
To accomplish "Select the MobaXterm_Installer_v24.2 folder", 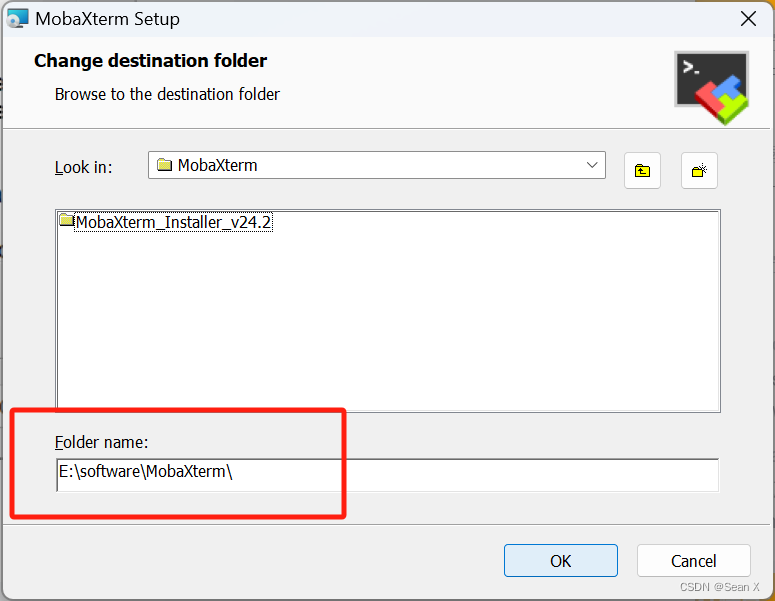I will 173,222.
